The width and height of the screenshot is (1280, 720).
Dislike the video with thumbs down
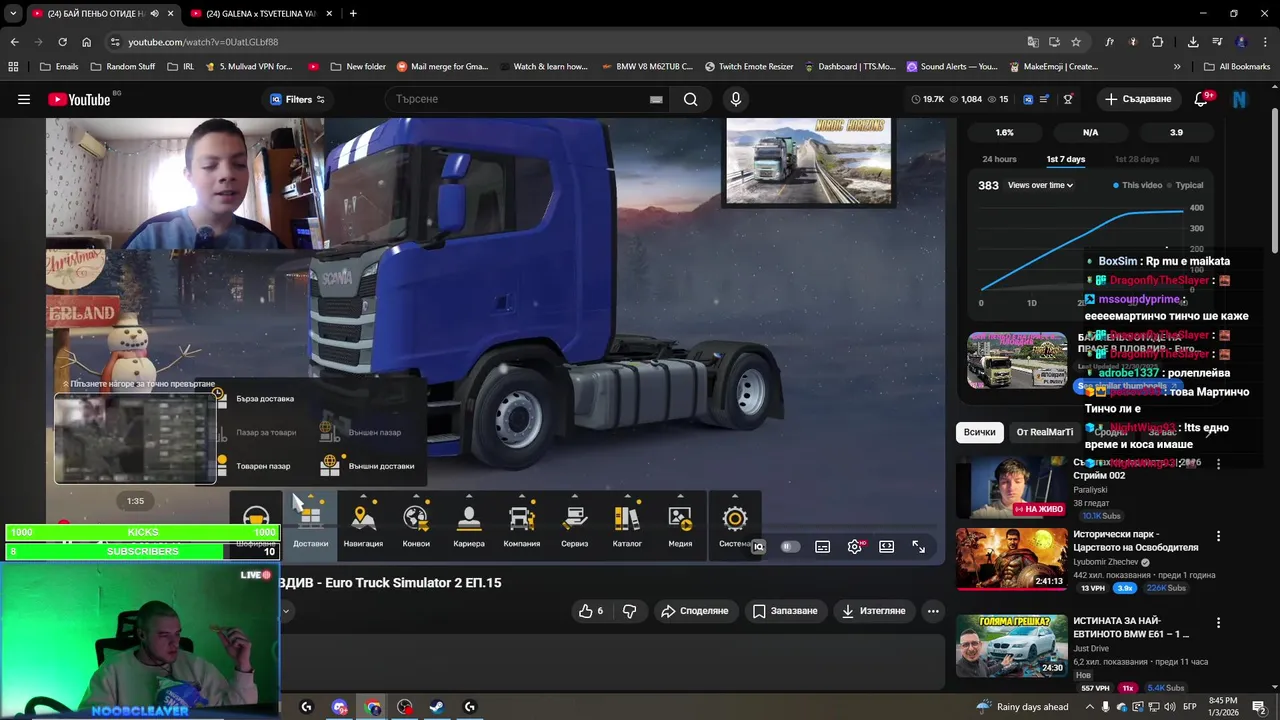(x=629, y=611)
